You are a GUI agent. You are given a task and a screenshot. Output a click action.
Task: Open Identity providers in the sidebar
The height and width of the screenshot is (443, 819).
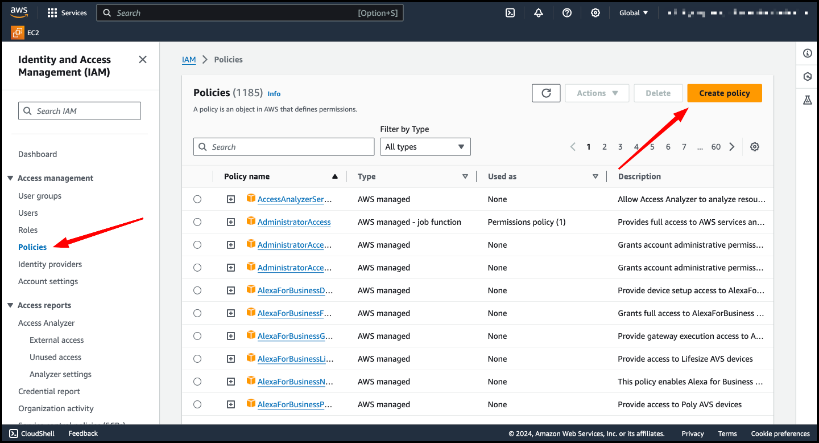point(50,264)
